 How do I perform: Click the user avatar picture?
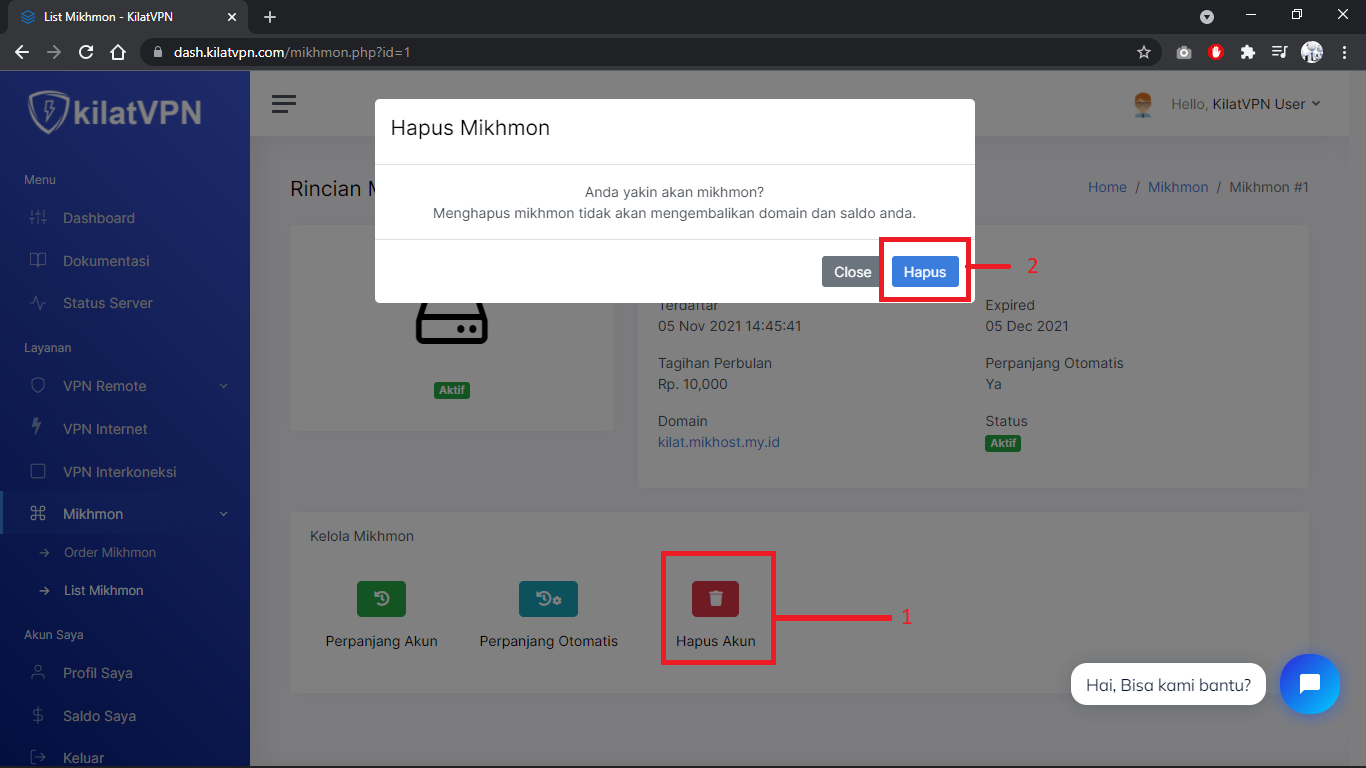pyautogui.click(x=1143, y=104)
